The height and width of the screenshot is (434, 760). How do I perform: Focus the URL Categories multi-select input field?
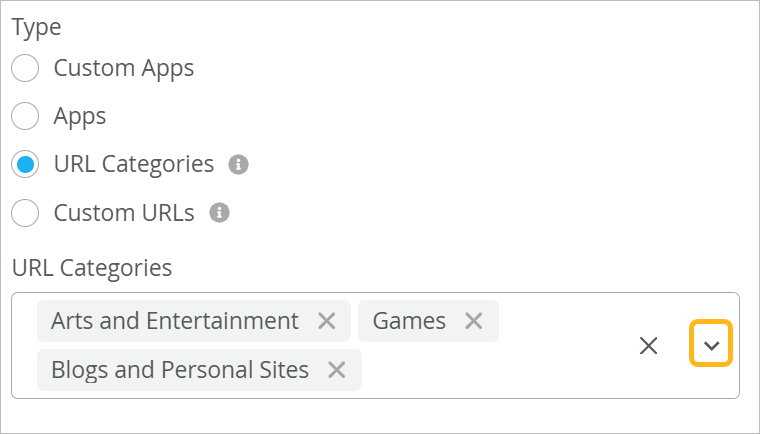[500, 370]
